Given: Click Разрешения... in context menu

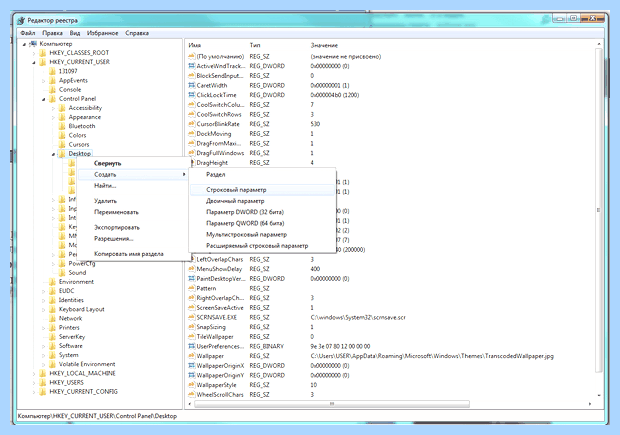Looking at the screenshot, I should click(x=133, y=238).
